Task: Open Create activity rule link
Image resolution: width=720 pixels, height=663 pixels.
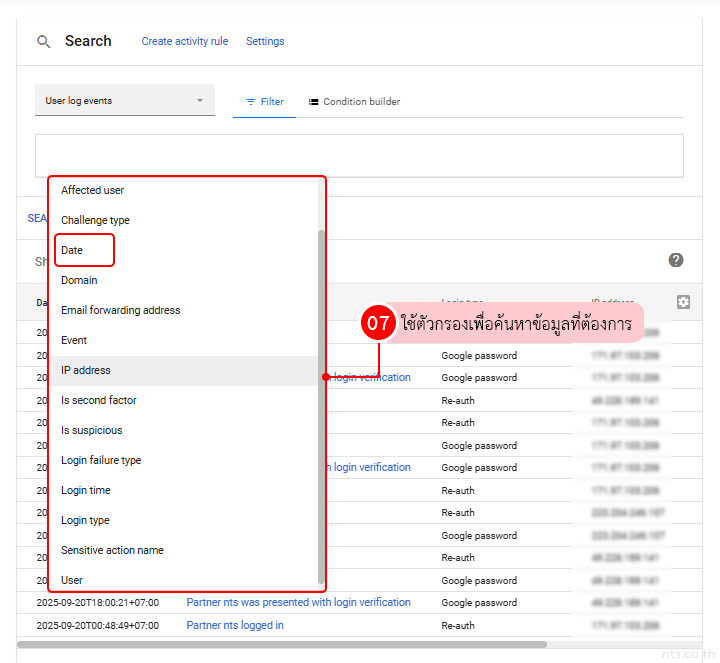Action: point(184,42)
